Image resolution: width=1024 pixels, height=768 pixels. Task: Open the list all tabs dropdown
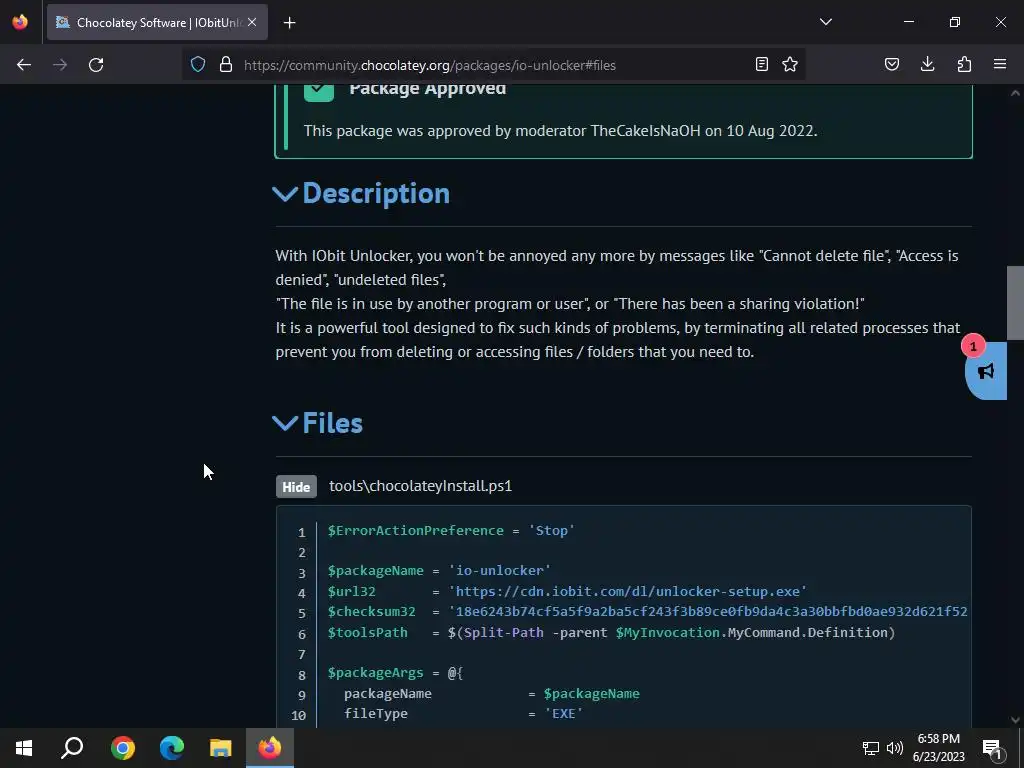pos(825,22)
